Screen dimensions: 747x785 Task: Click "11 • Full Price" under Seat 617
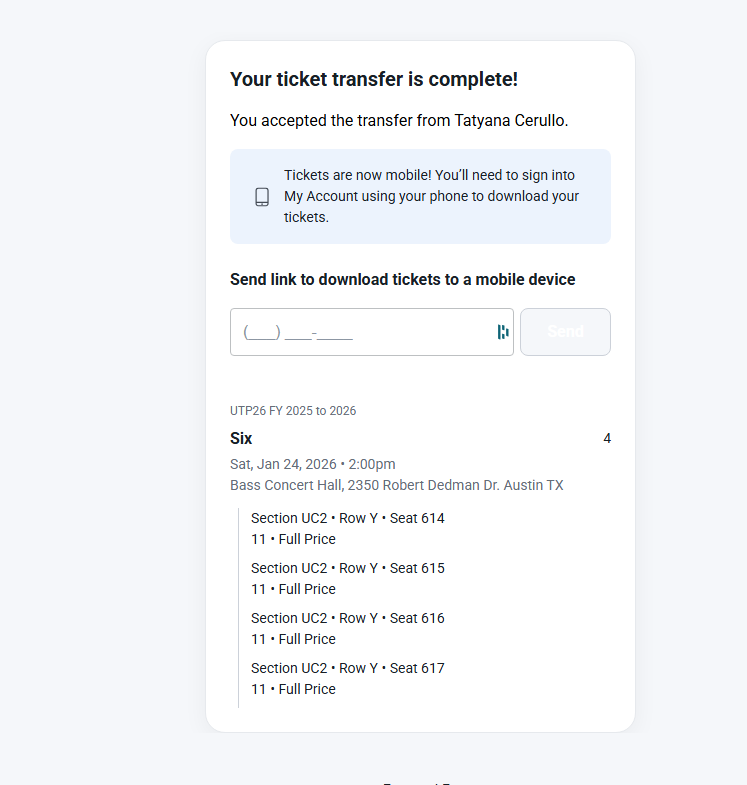tap(293, 689)
